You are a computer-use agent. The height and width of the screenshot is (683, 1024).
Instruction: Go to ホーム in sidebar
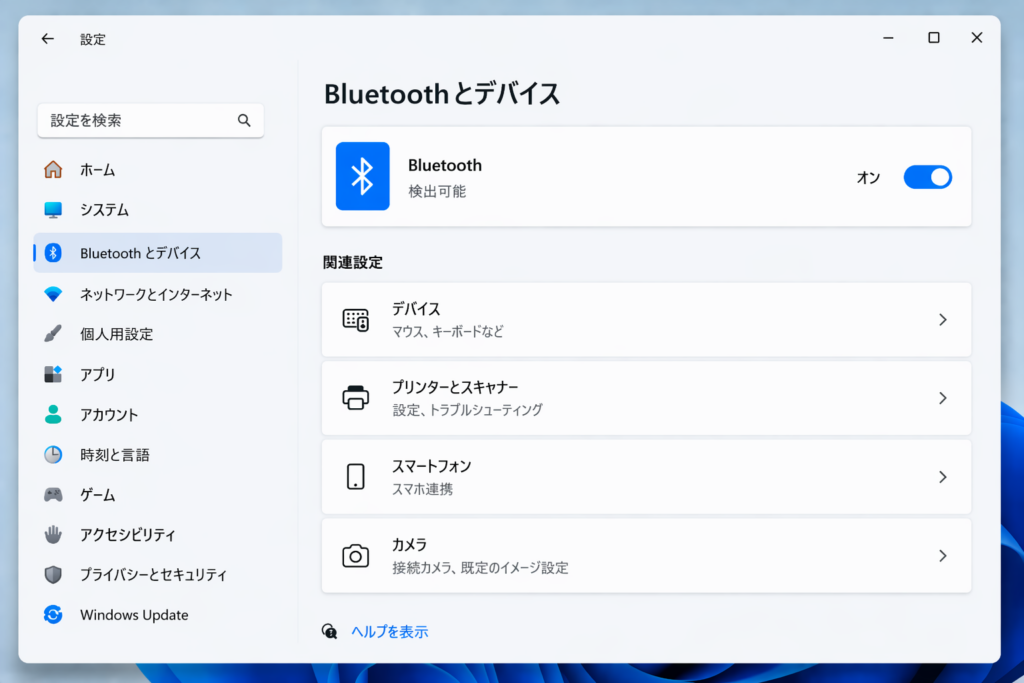[x=157, y=170]
